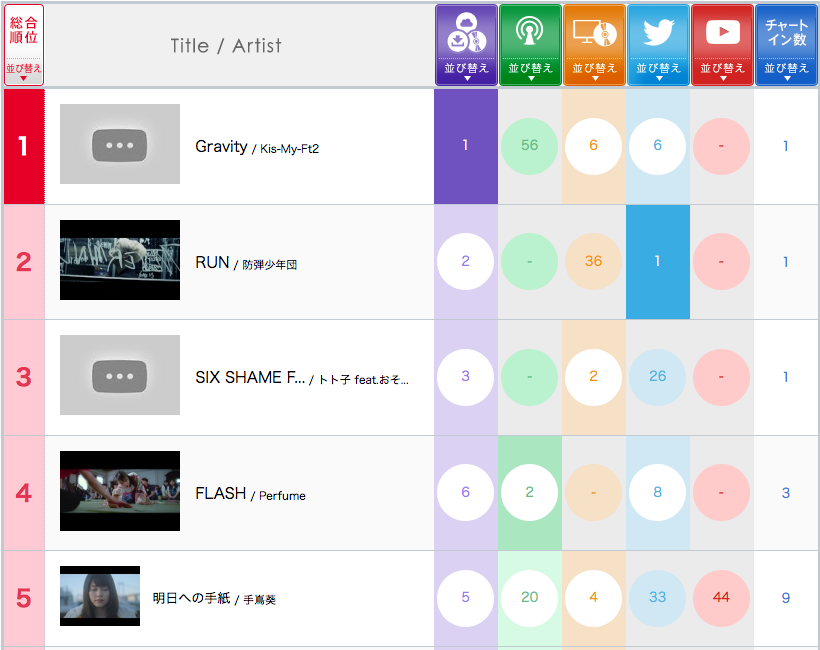Open the 明日への手紙 video thumbnail
Image resolution: width=820 pixels, height=650 pixels.
point(100,597)
